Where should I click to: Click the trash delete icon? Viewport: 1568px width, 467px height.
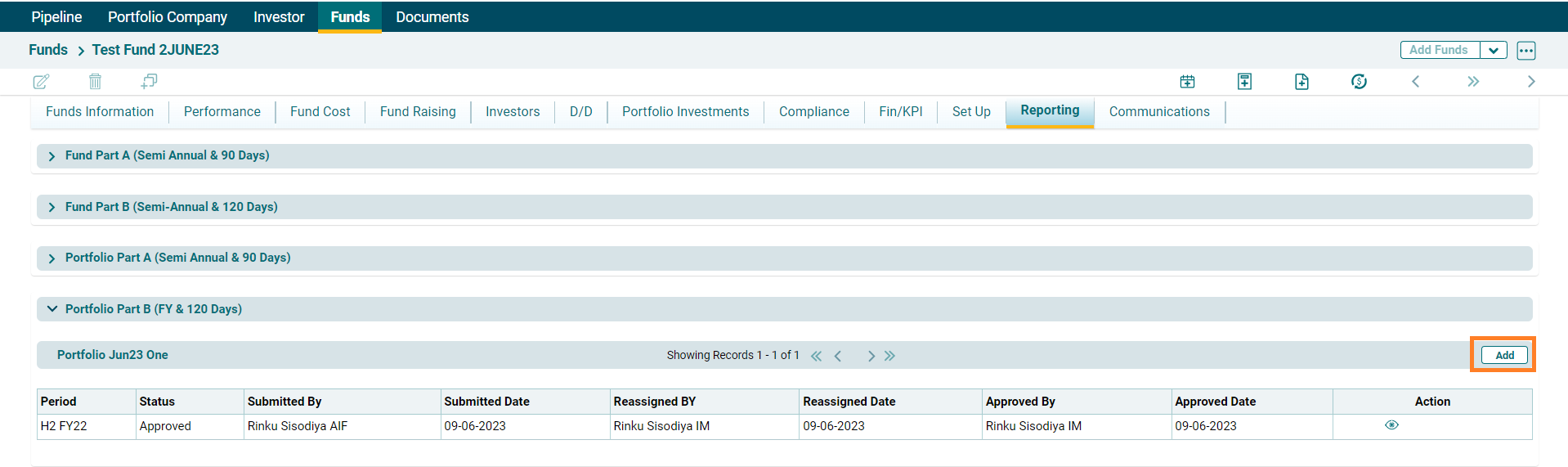(x=95, y=82)
